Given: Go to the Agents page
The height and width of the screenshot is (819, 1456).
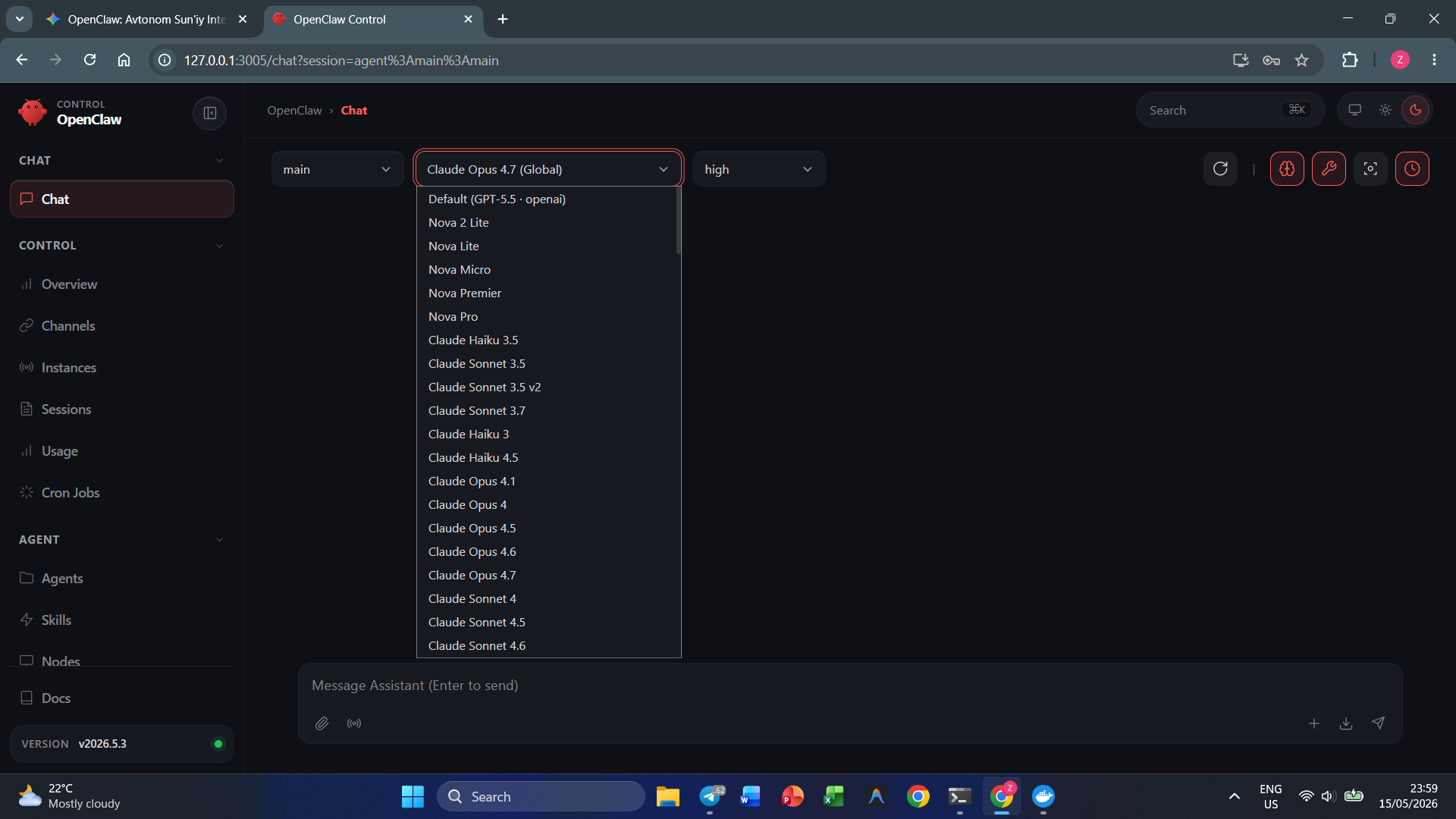Looking at the screenshot, I should point(122,579).
